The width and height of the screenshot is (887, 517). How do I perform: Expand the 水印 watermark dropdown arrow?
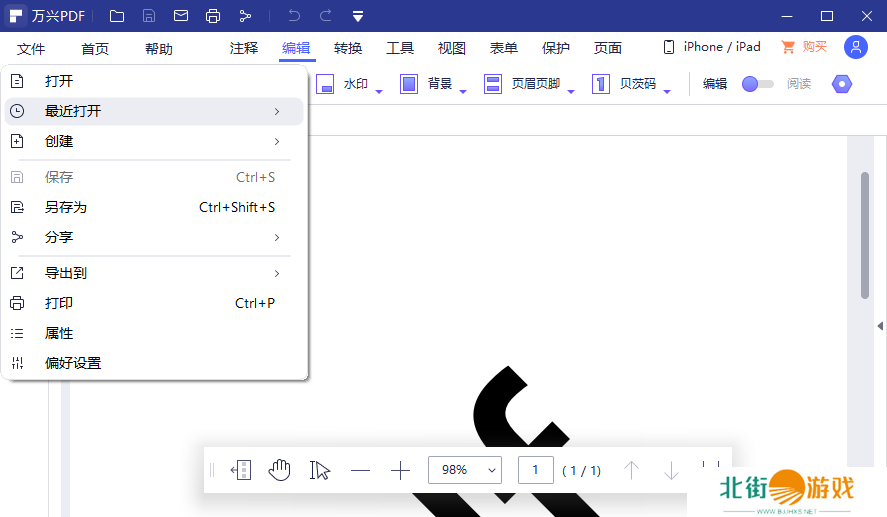tap(380, 92)
